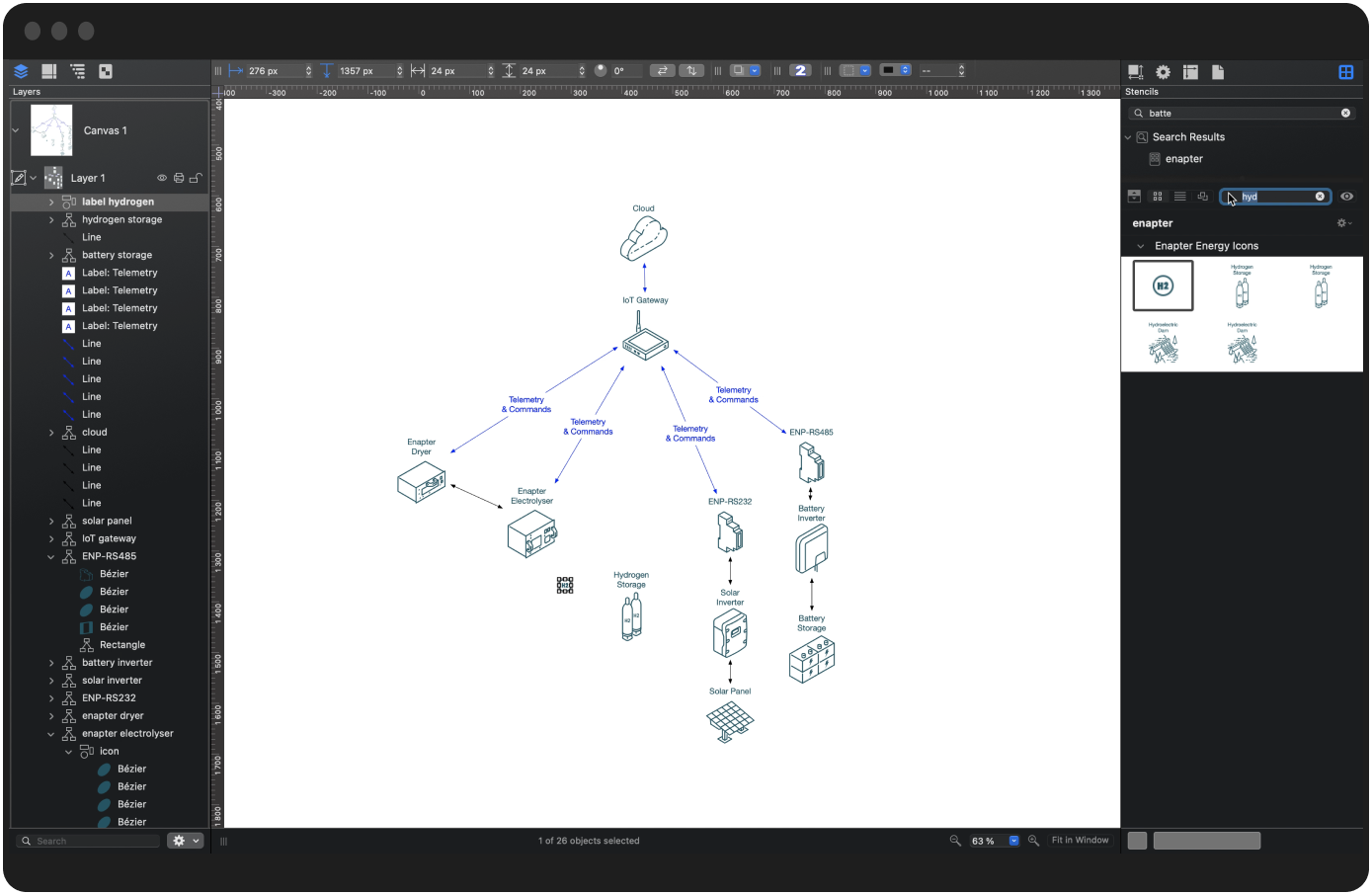Toggle Layer 1 visibility eye
Image resolution: width=1372 pixels, height=895 pixels.
[162, 179]
